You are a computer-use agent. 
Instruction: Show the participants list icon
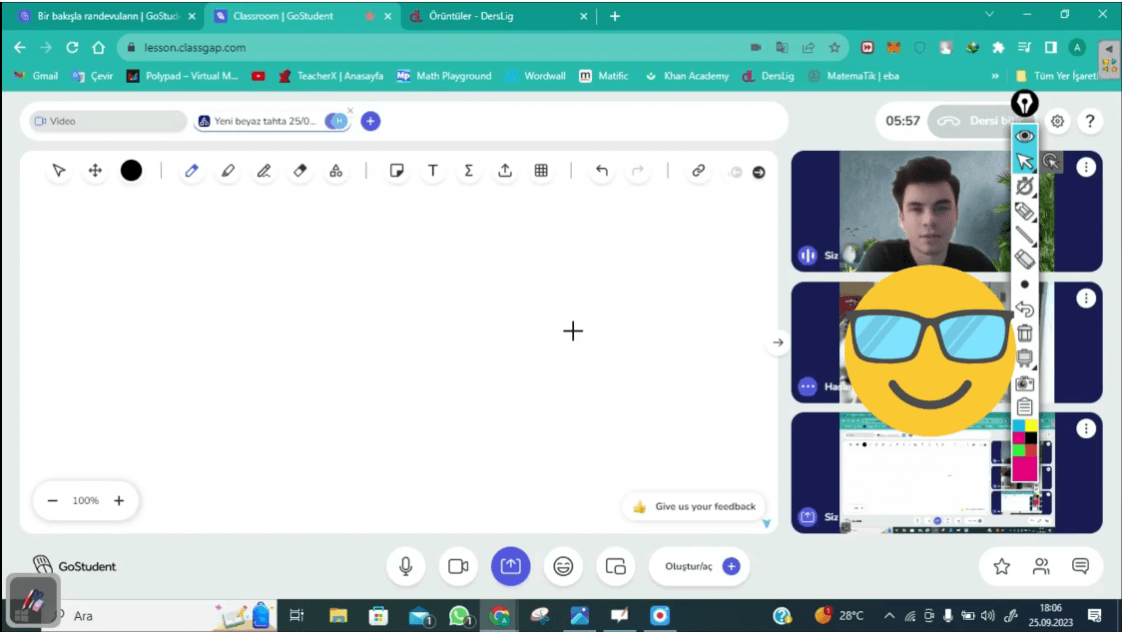click(1041, 566)
